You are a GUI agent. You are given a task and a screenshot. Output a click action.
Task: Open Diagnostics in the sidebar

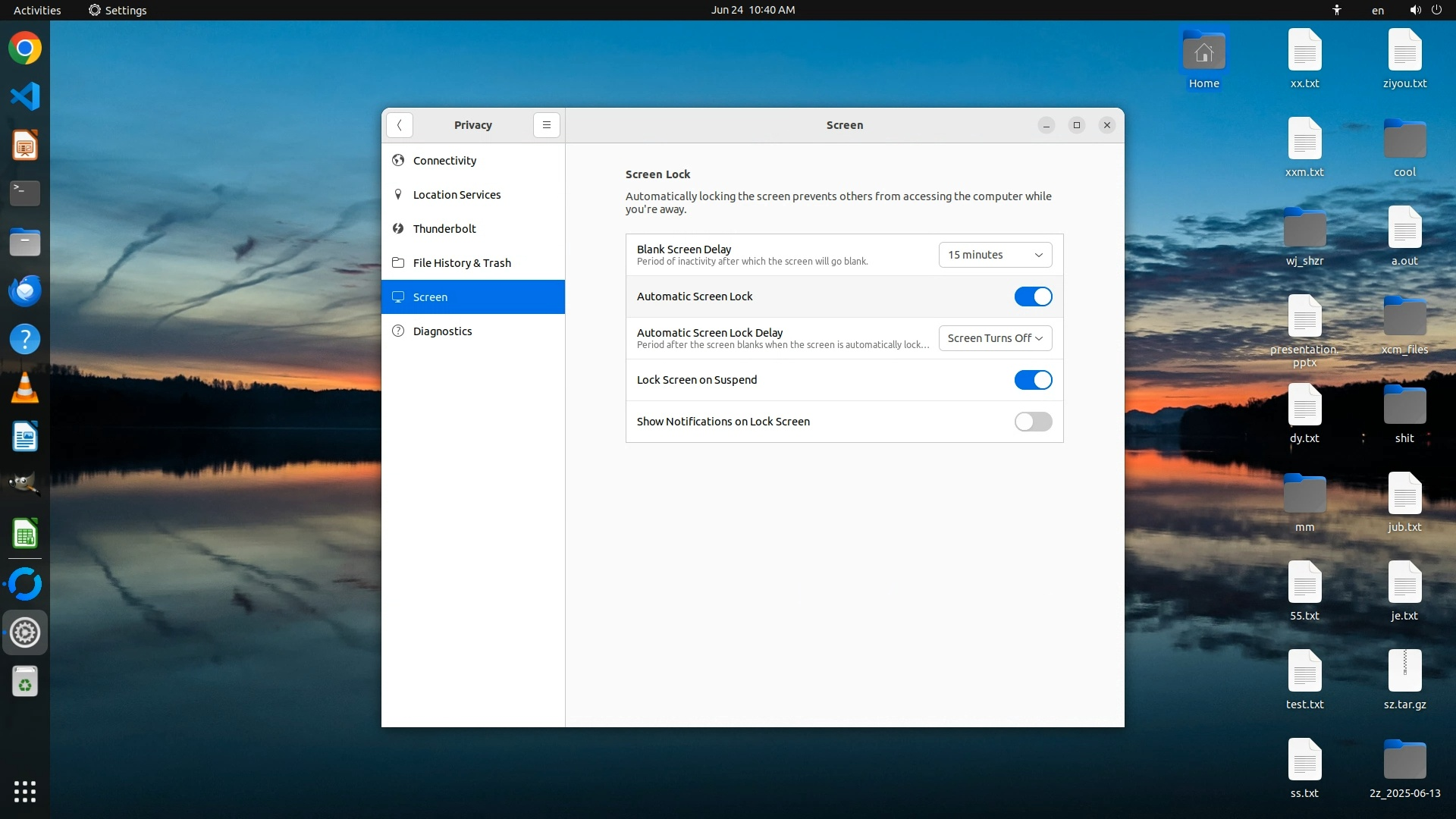point(442,331)
